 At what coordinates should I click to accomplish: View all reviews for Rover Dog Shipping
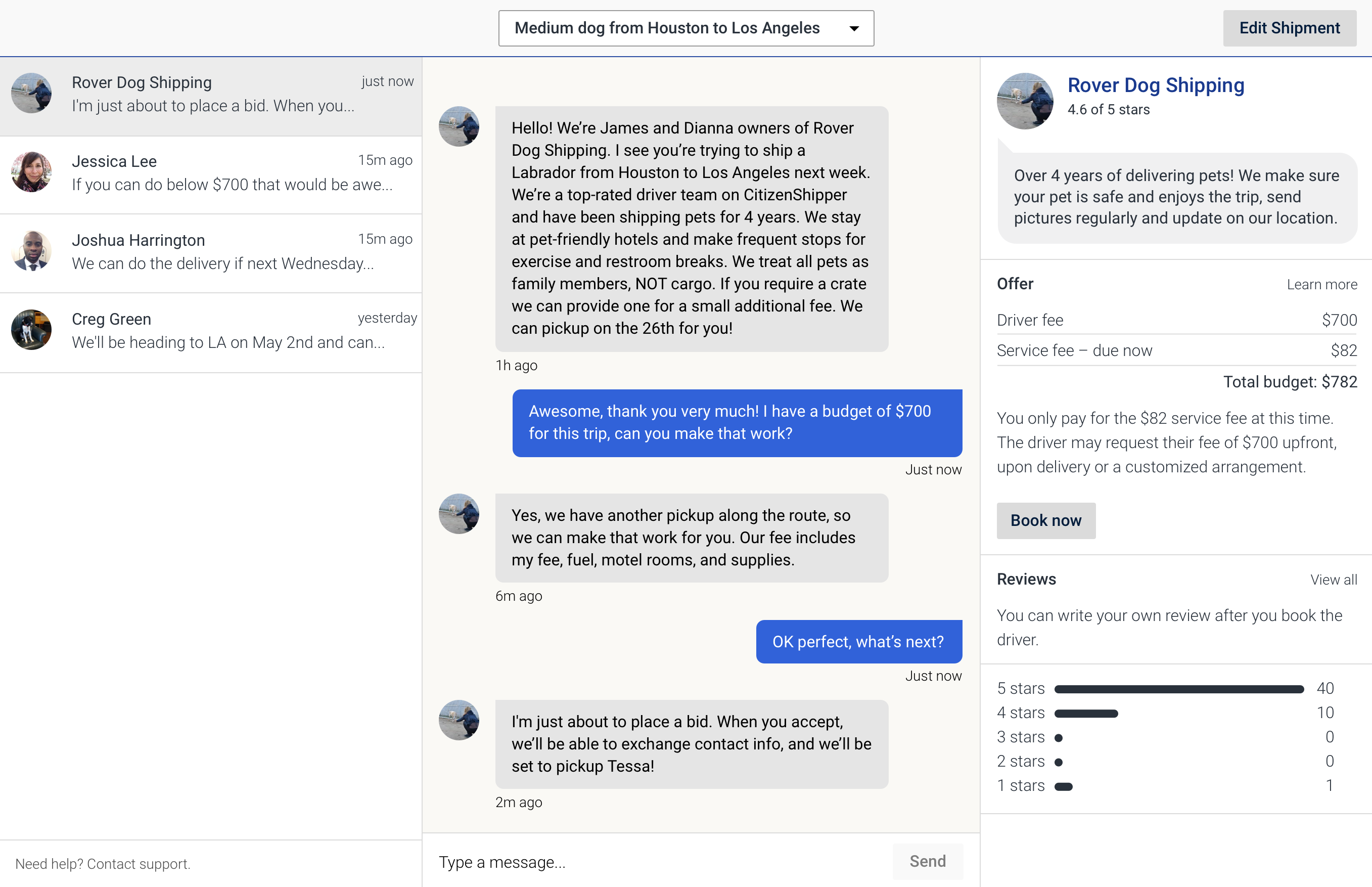tap(1334, 580)
